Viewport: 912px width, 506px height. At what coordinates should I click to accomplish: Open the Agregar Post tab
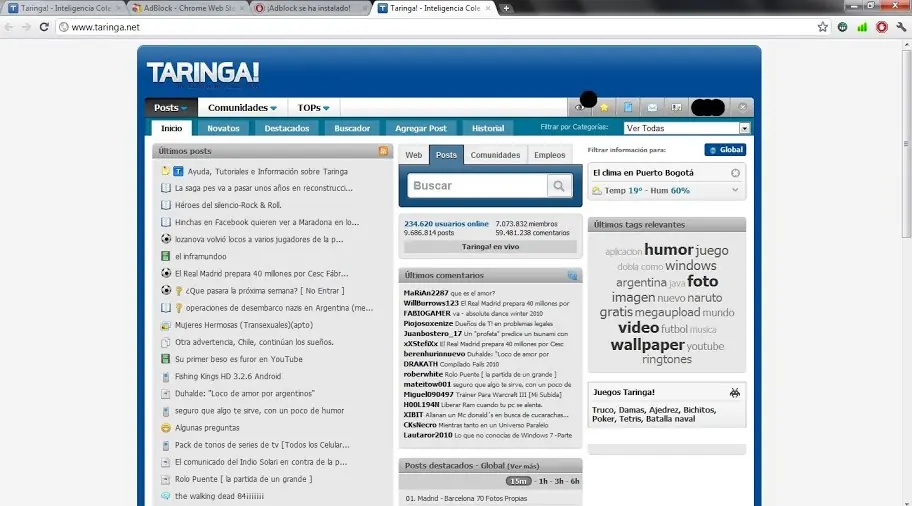point(421,129)
